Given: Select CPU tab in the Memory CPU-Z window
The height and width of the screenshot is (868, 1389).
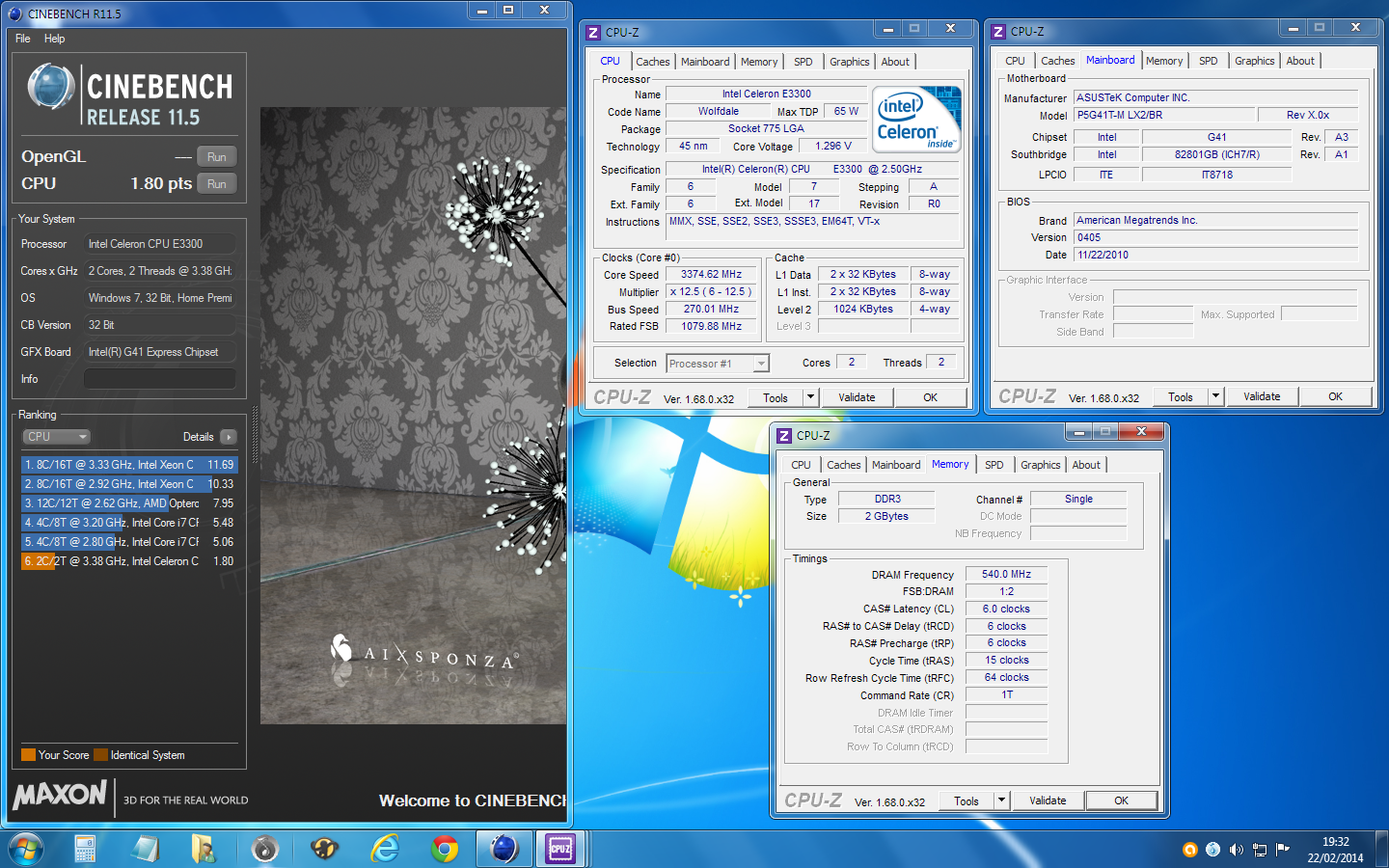Looking at the screenshot, I should pos(802,465).
